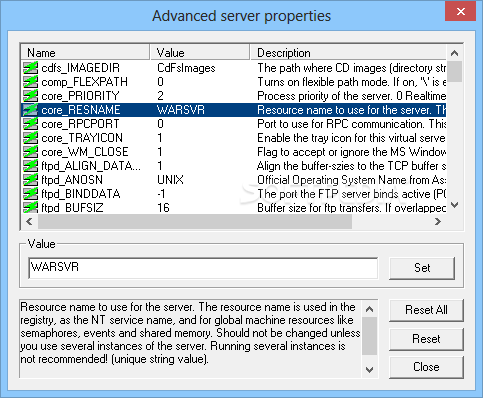Select the ftpd_BINDDATA property name
Viewport: 483px width, 398px height.
tap(81, 194)
